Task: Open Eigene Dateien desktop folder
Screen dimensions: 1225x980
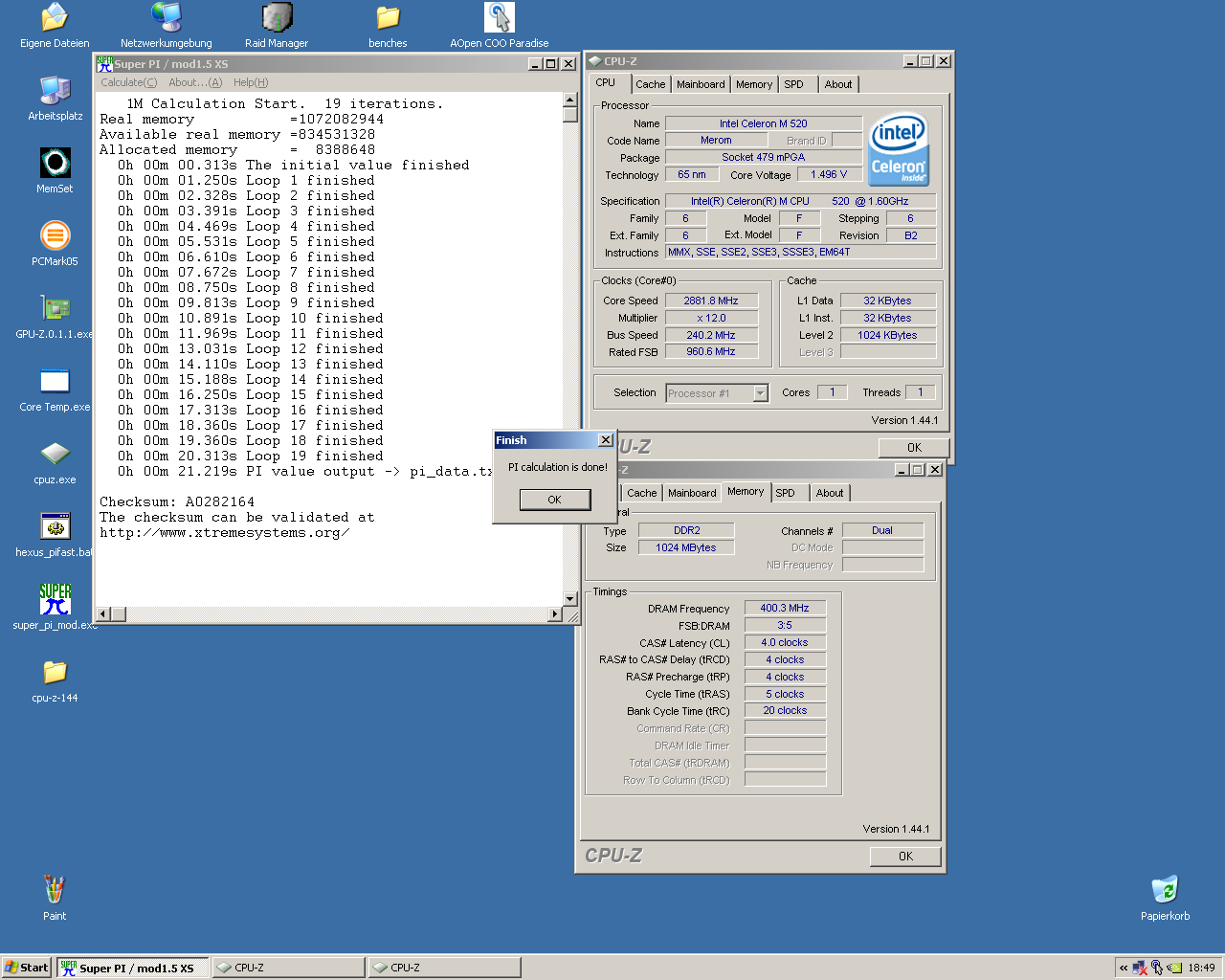Action: click(55, 26)
